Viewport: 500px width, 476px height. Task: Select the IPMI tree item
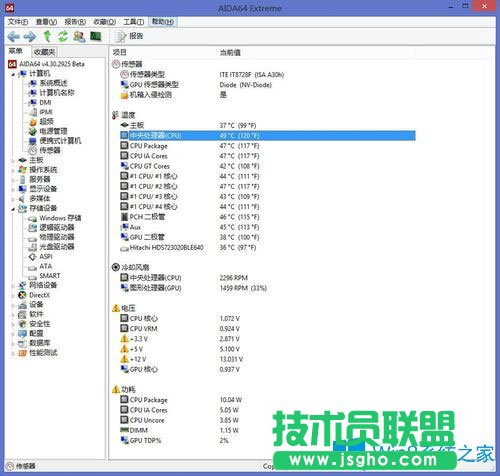[x=41, y=112]
